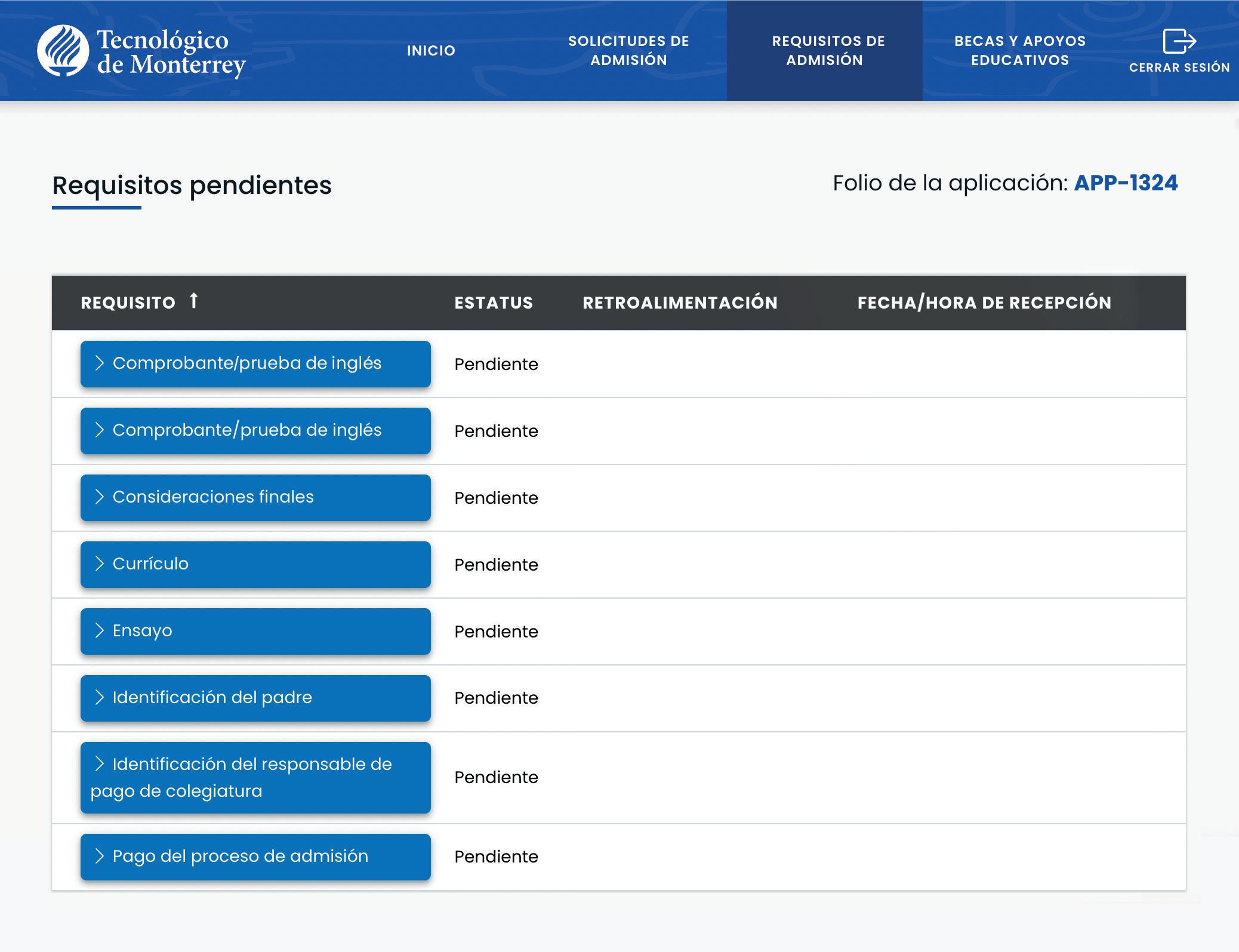Click the Requisito sort arrow icon
Screen dimensions: 1239x952
click(193, 301)
